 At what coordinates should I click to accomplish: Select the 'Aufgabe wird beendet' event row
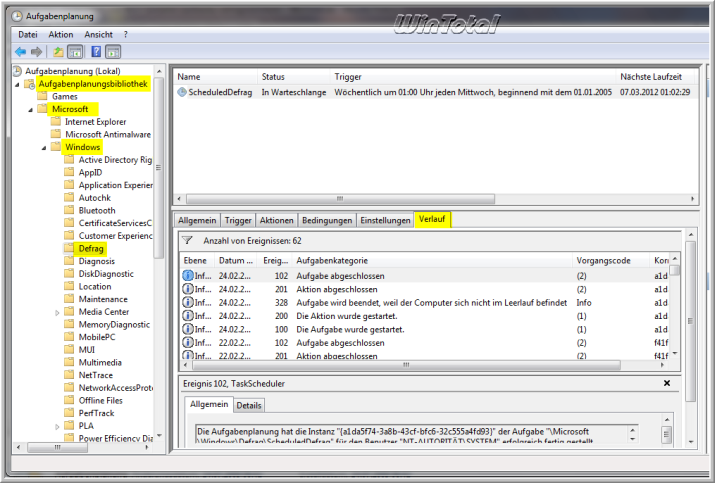coord(425,302)
